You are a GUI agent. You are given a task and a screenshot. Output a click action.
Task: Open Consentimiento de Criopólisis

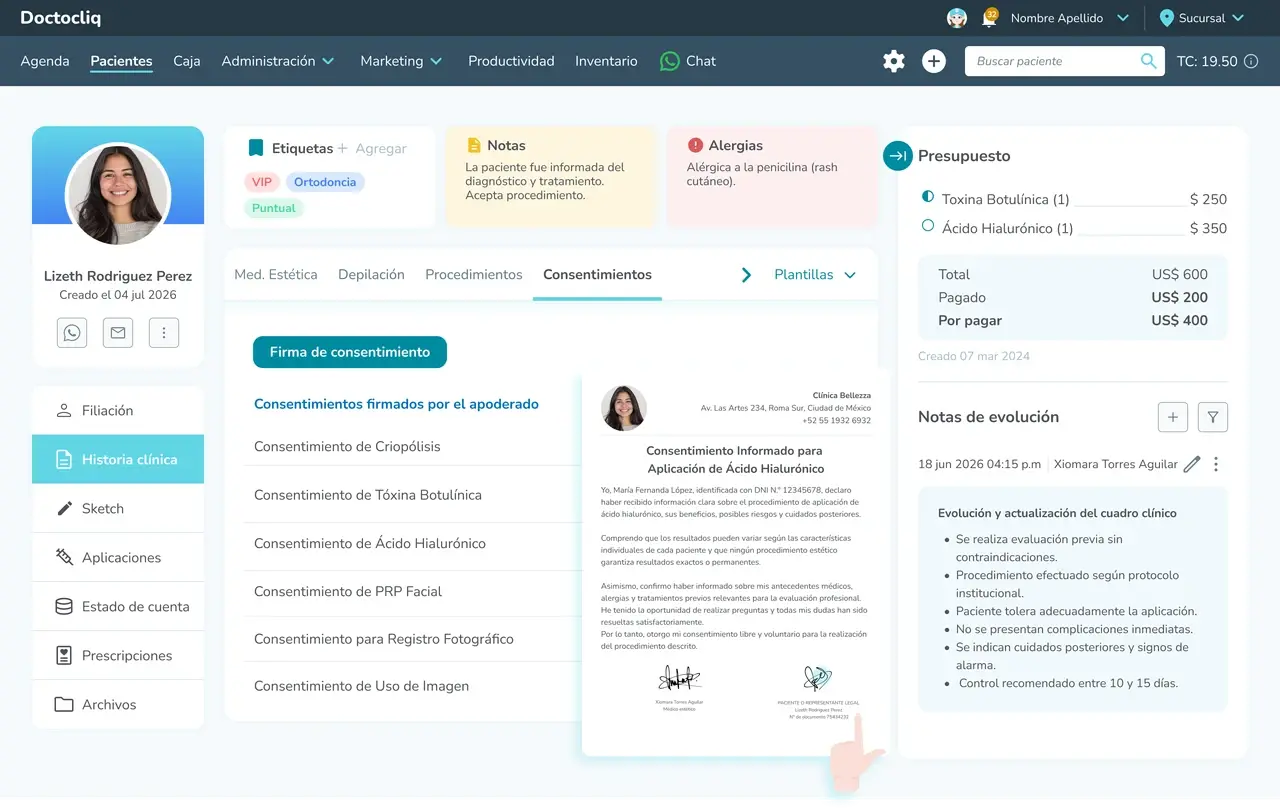(347, 446)
